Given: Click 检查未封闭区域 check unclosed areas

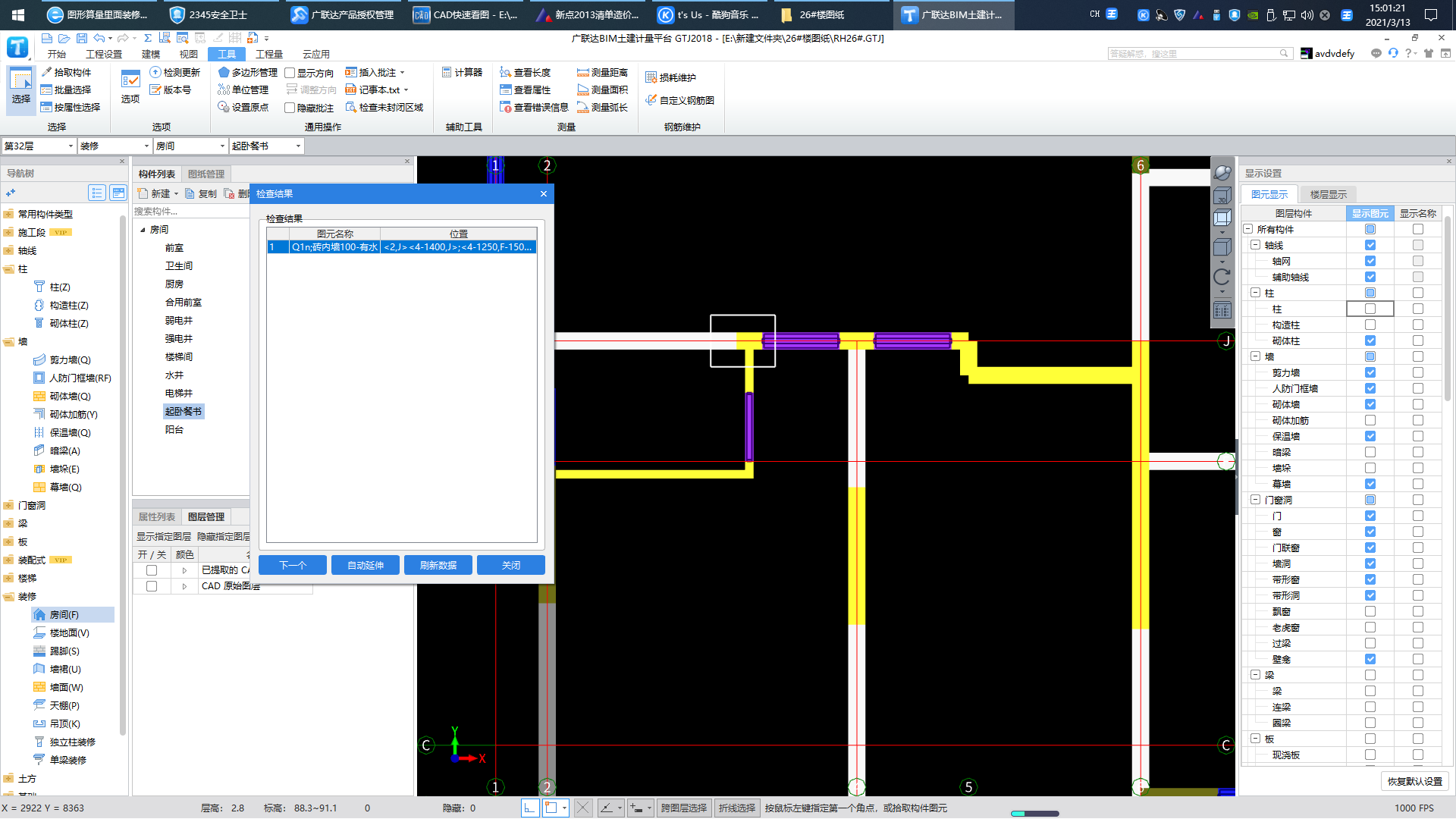Looking at the screenshot, I should click(x=384, y=107).
